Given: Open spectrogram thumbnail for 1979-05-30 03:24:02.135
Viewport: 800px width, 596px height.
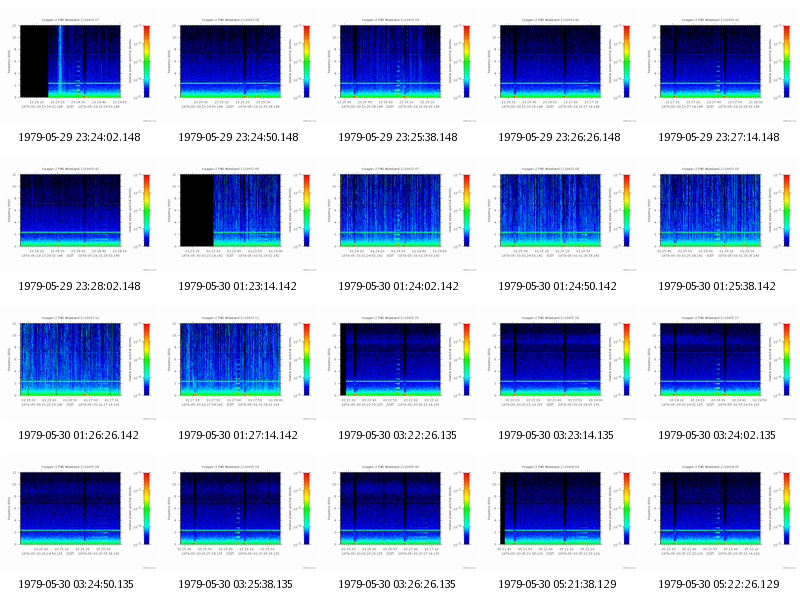Looking at the screenshot, I should 719,365.
